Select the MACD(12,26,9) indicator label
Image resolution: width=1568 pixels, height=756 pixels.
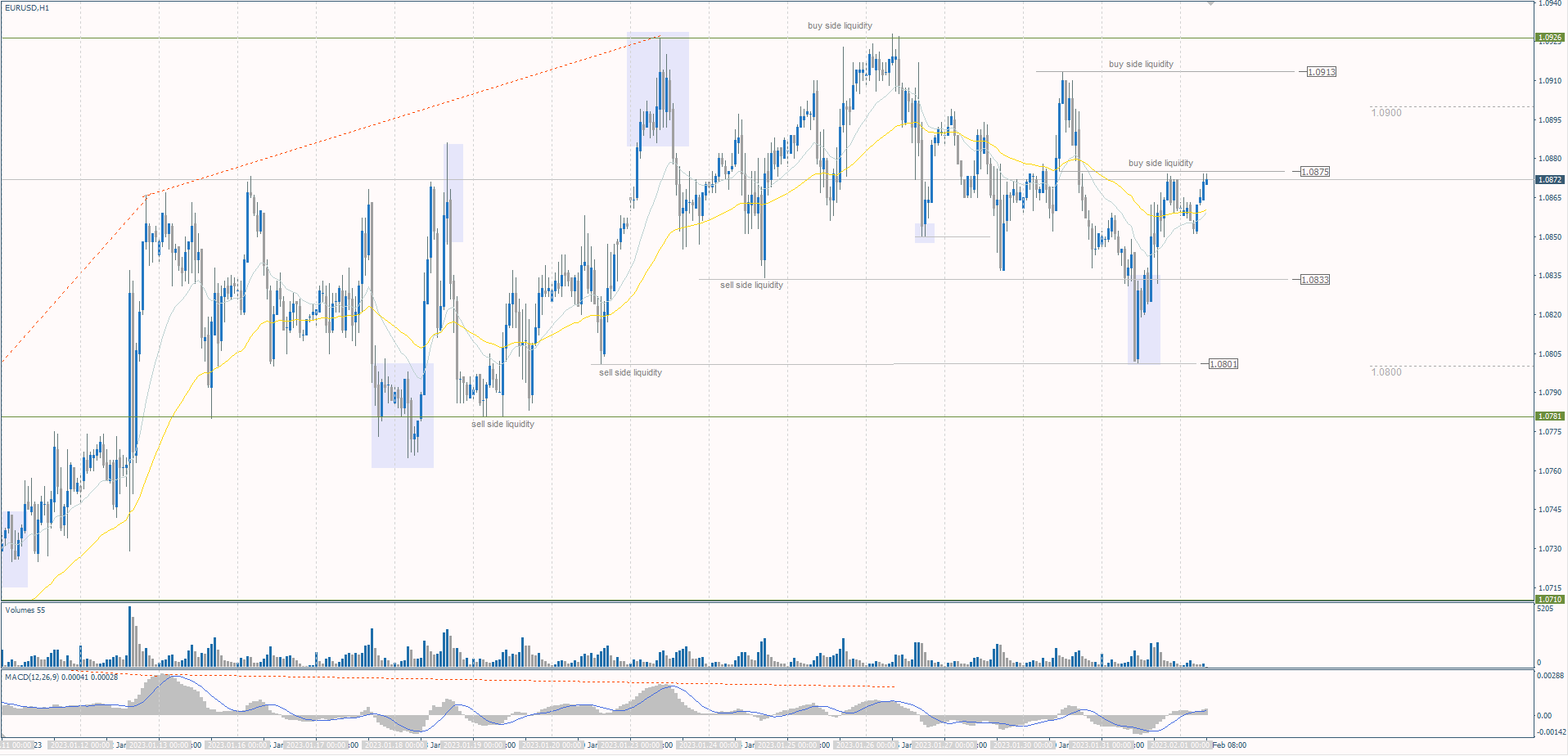(x=61, y=677)
